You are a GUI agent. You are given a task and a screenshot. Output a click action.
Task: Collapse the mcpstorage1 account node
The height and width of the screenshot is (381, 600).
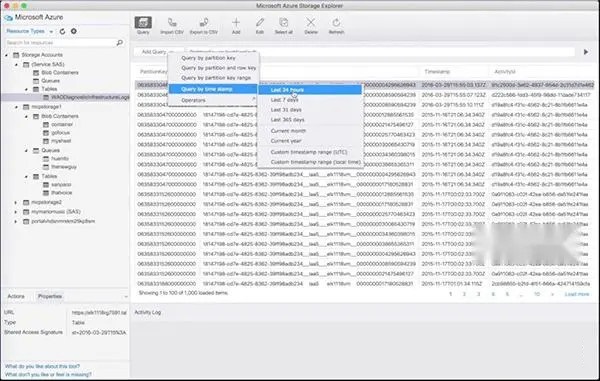click(x=16, y=107)
